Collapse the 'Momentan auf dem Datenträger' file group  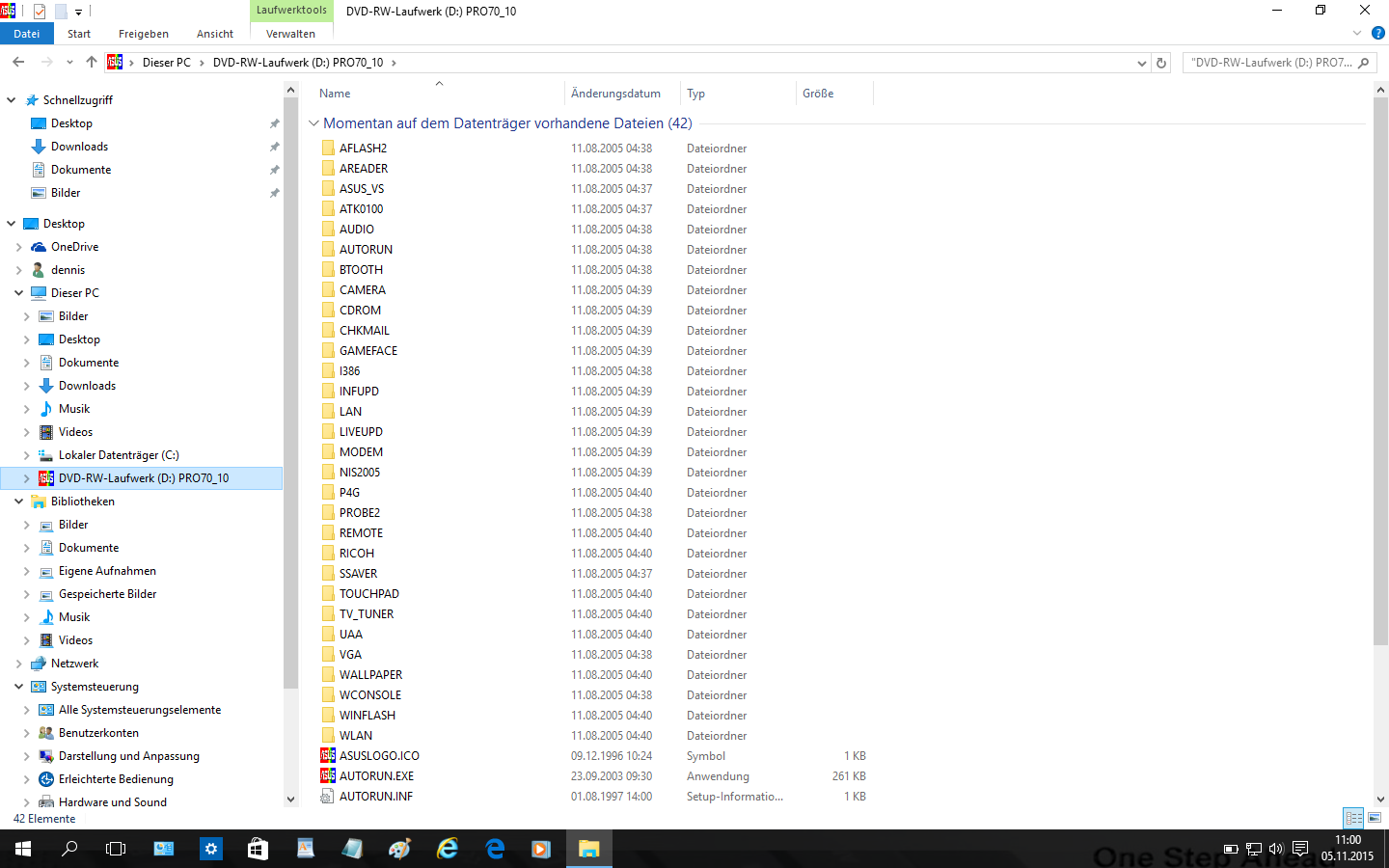[x=313, y=123]
